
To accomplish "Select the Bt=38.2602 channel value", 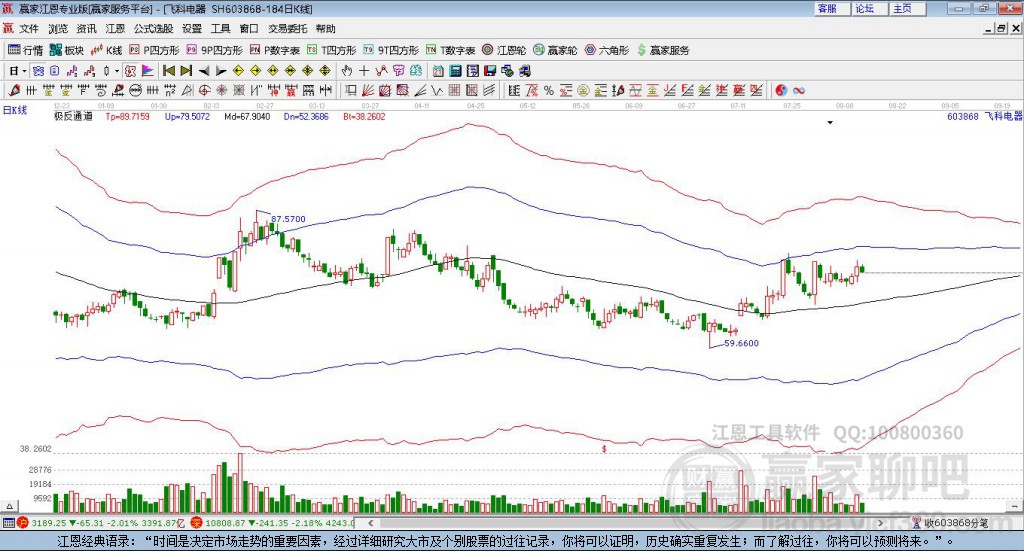I will tap(364, 117).
